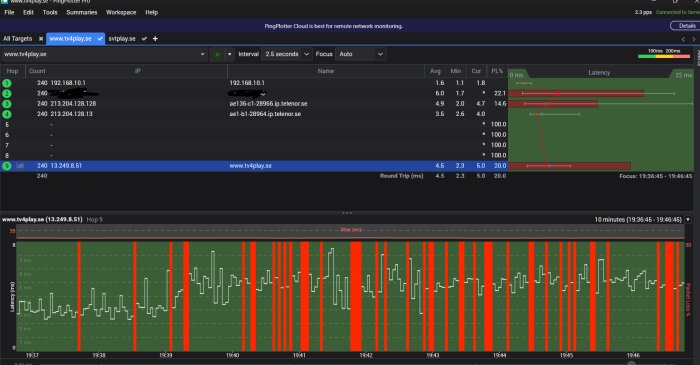Click the green hop 2 status circle
Image resolution: width=700 pixels, height=365 pixels.
pyautogui.click(x=7, y=93)
